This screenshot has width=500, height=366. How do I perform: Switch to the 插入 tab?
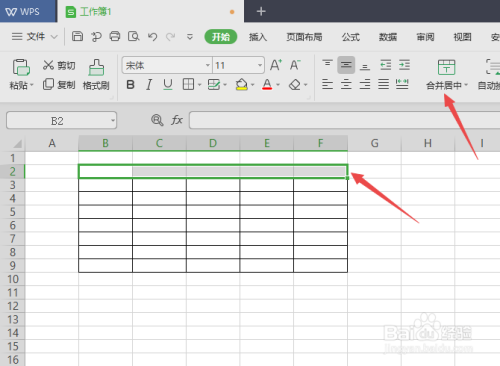258,37
